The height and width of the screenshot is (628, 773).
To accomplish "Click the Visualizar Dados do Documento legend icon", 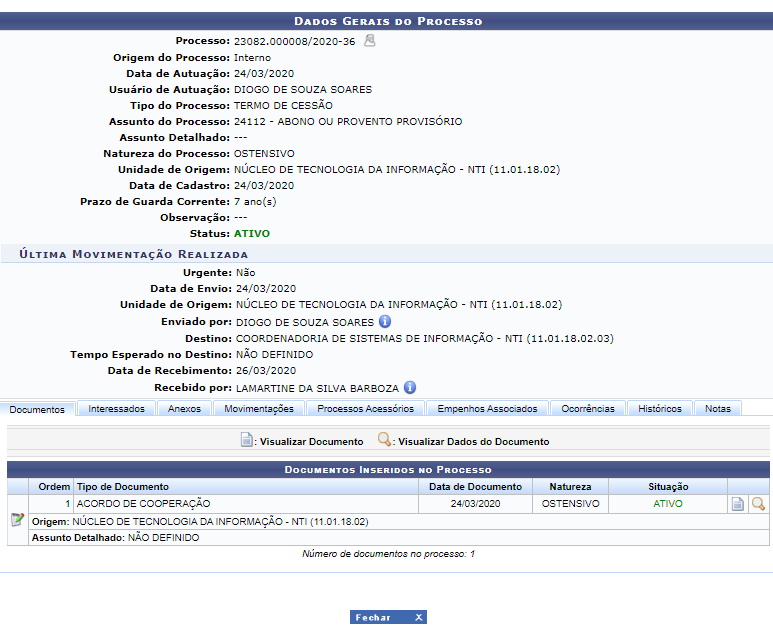I will coord(384,440).
